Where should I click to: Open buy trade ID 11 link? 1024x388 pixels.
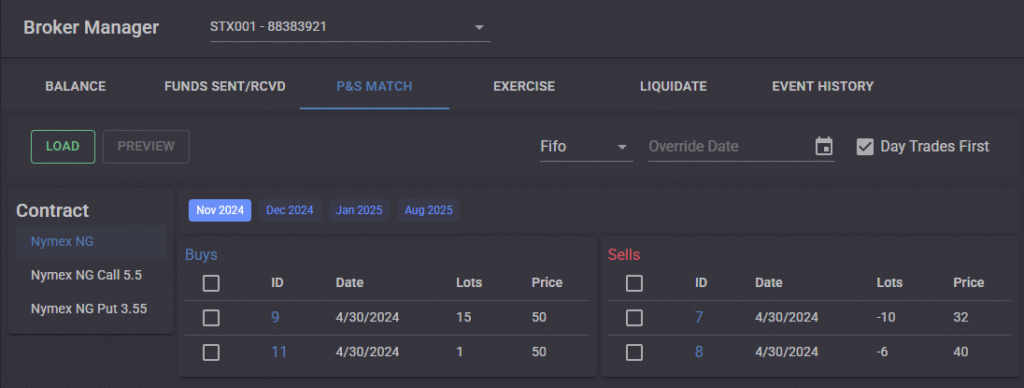tap(279, 352)
